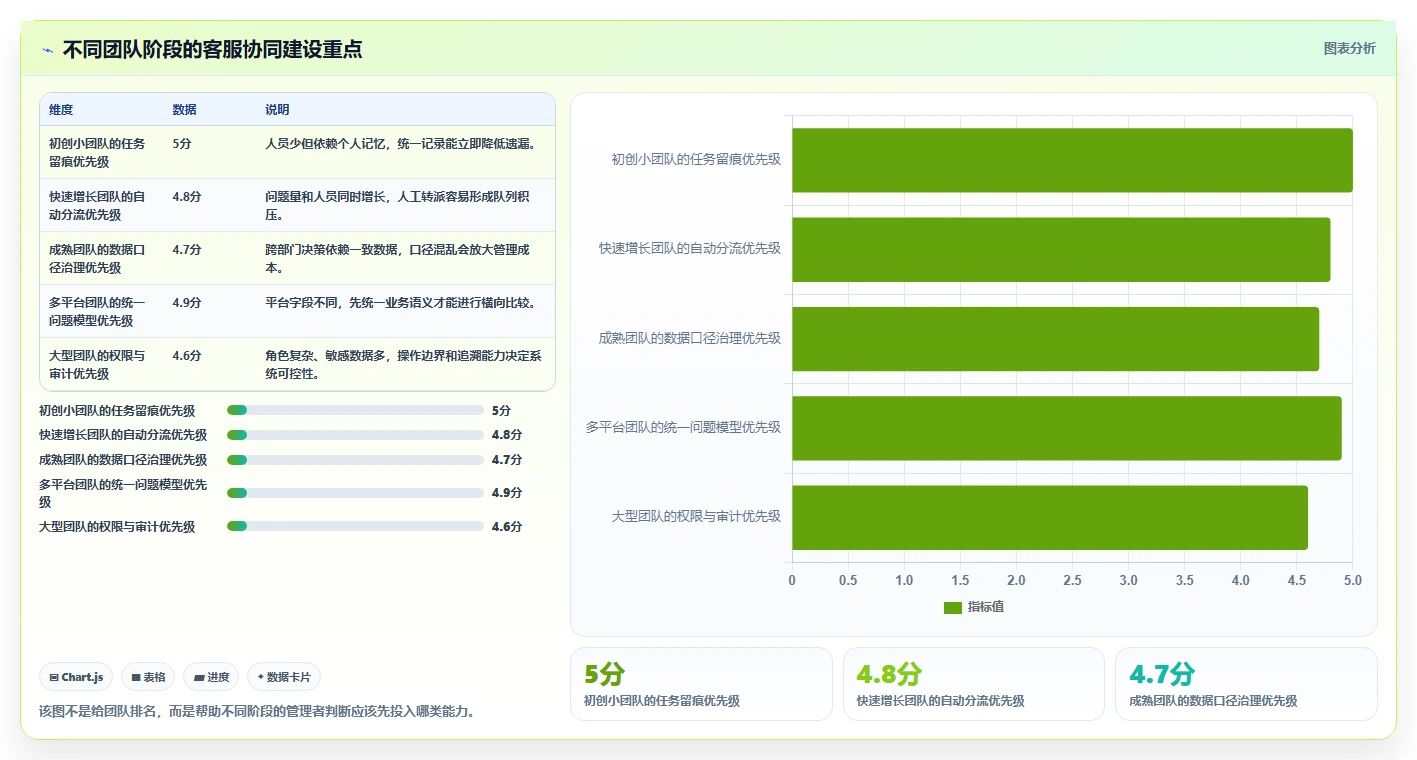
Task: Click the 数据 column header
Action: [184, 110]
